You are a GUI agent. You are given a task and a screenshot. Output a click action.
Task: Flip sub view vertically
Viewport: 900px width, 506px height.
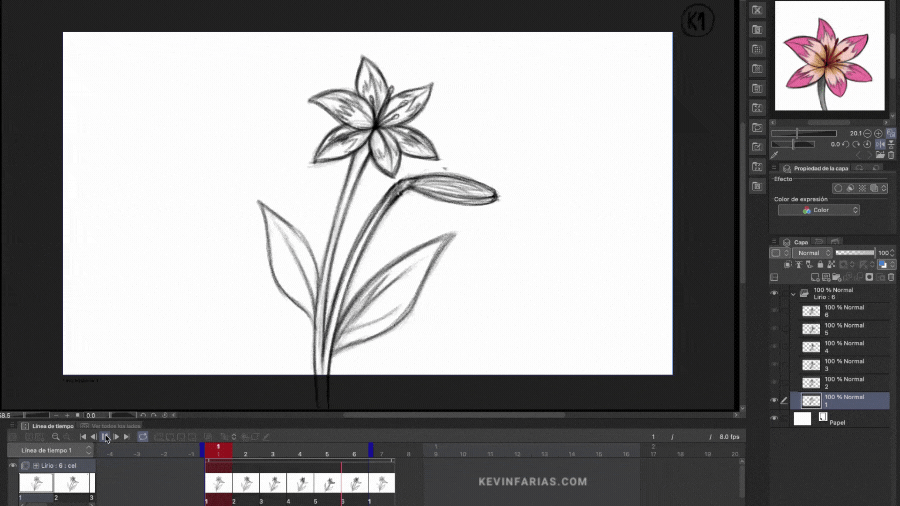891,145
